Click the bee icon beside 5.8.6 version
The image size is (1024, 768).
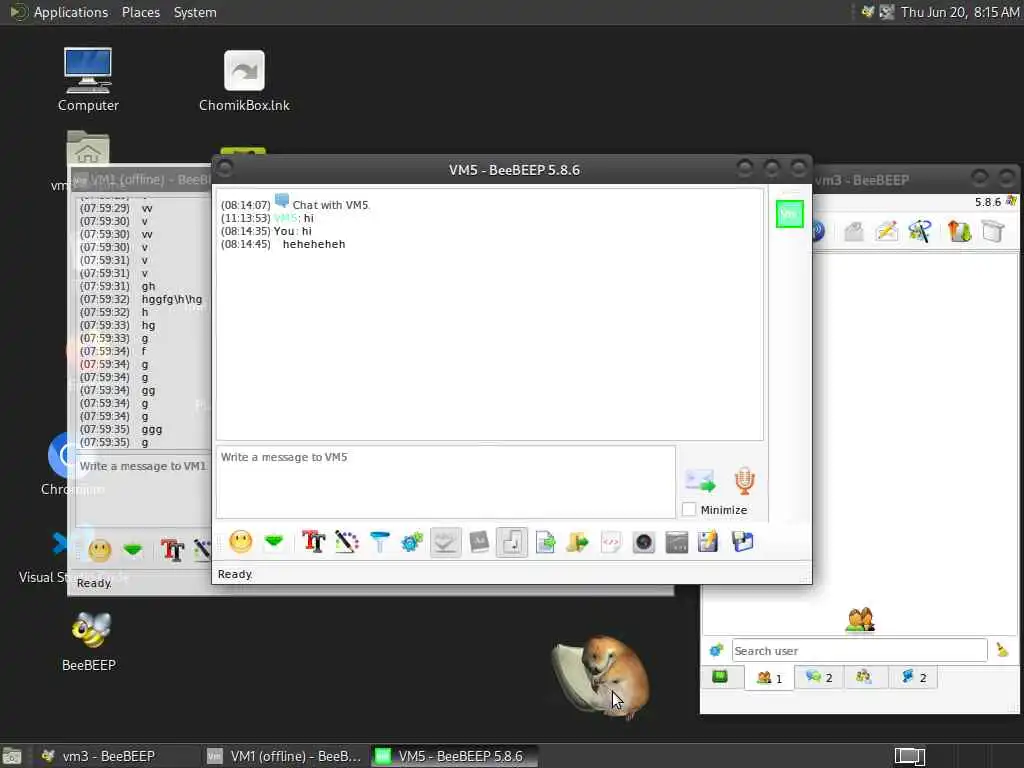point(1012,201)
